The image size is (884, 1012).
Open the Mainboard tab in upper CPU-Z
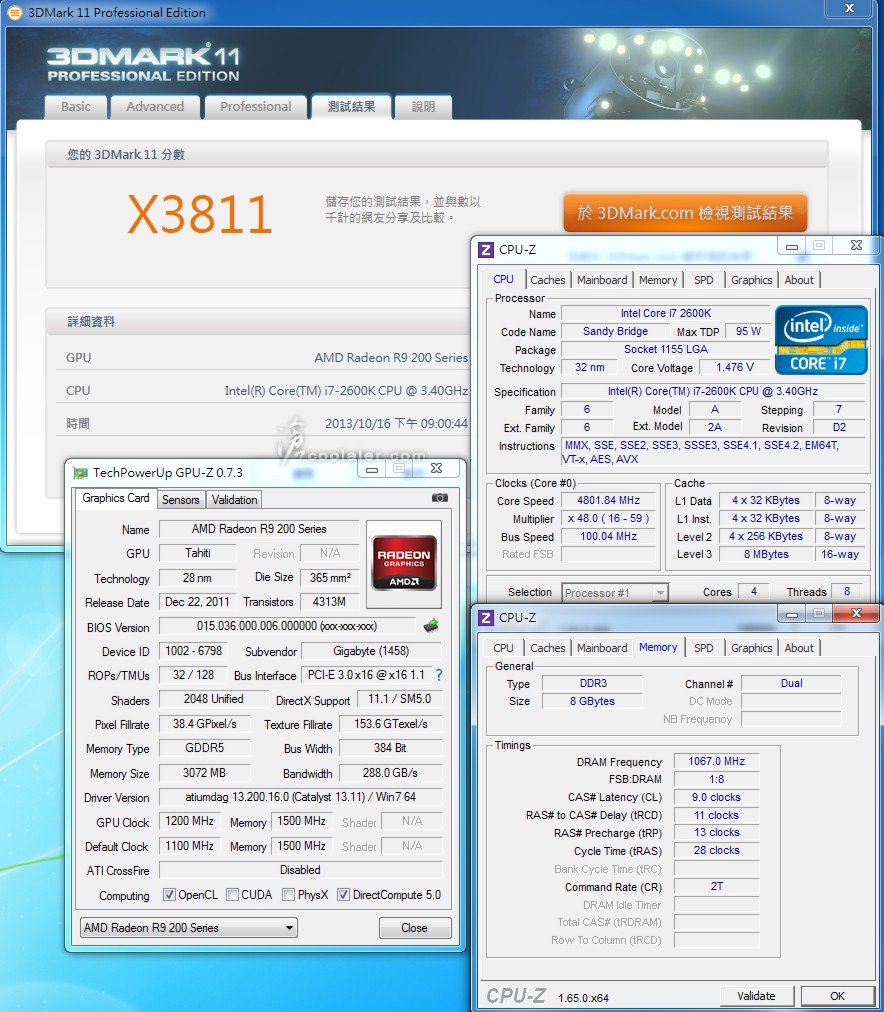602,280
